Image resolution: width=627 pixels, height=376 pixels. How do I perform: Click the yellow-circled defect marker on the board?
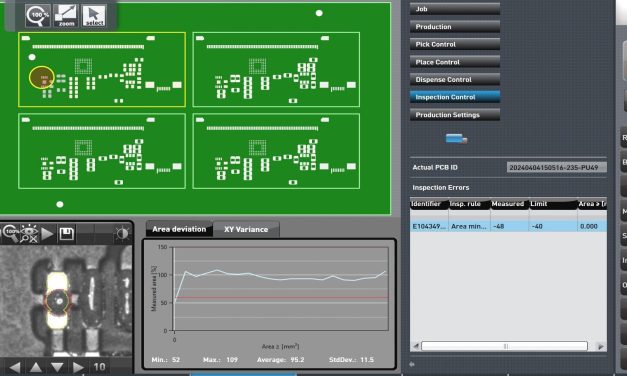click(x=42, y=78)
